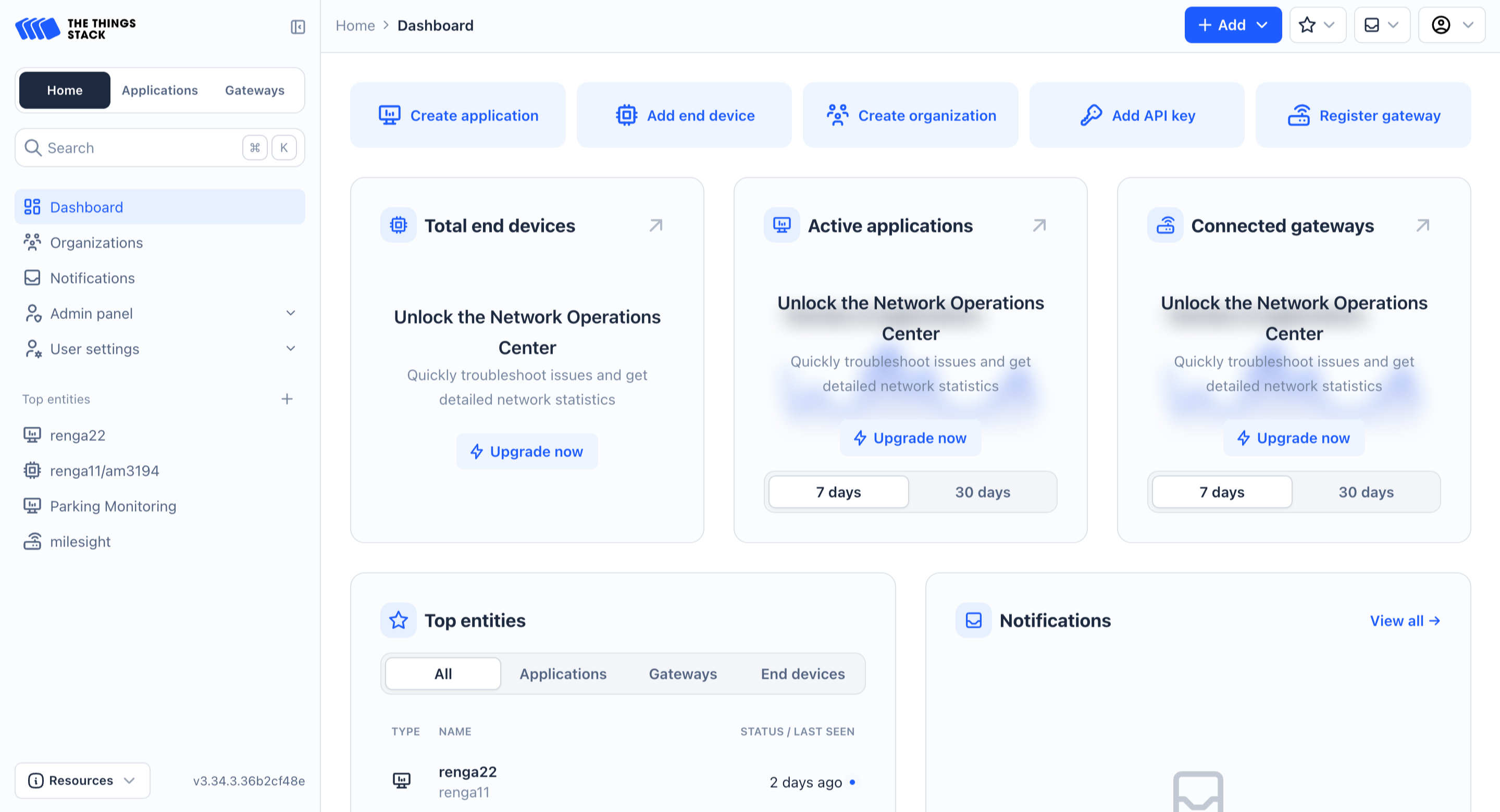Open Organizations in the sidebar menu

[x=96, y=242]
